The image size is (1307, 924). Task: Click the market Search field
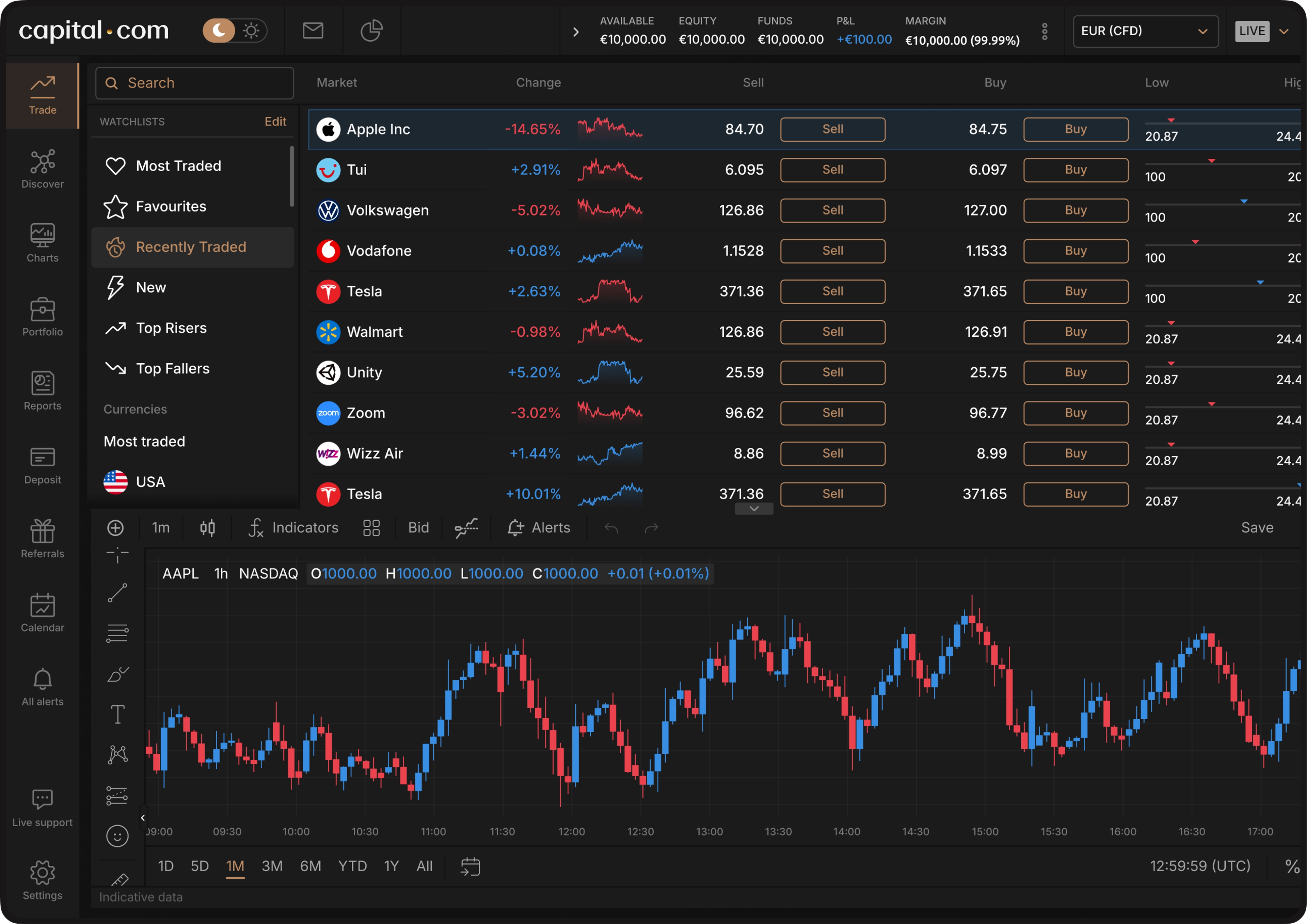coord(195,83)
